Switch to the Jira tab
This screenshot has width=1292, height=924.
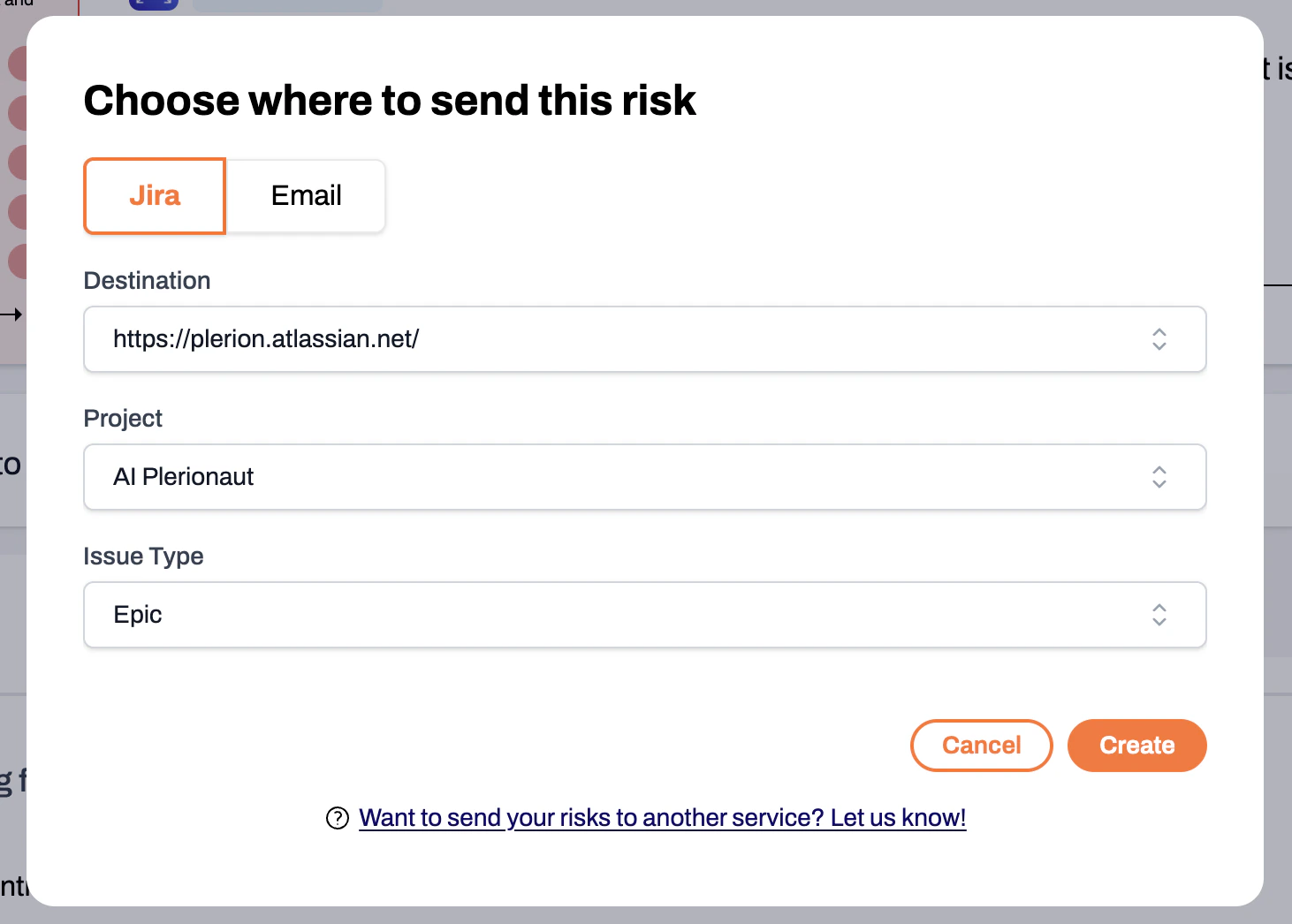click(154, 195)
